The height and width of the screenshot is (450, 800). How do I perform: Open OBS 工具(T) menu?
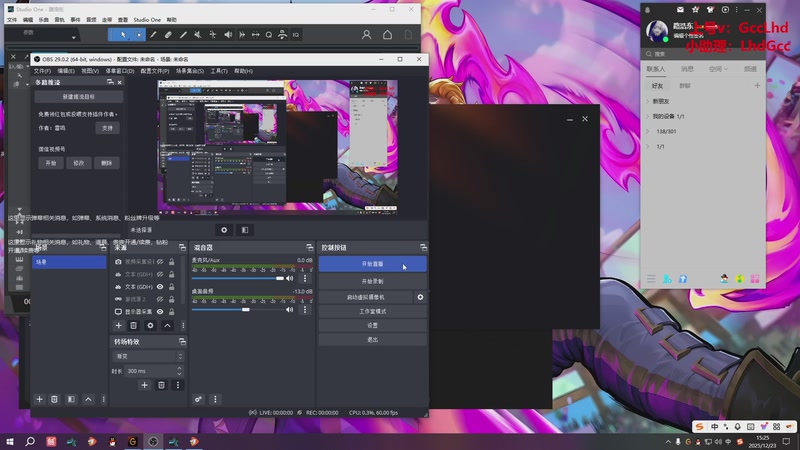tap(219, 71)
